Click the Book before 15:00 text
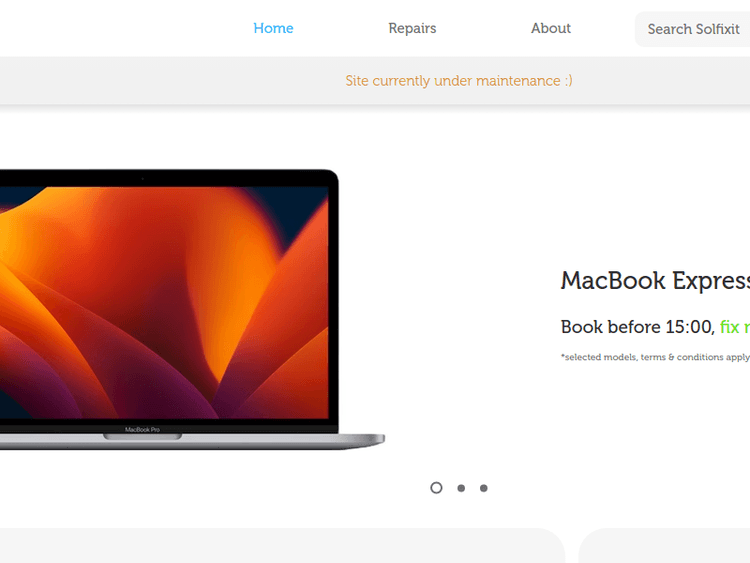Image resolution: width=750 pixels, height=563 pixels. tap(638, 327)
